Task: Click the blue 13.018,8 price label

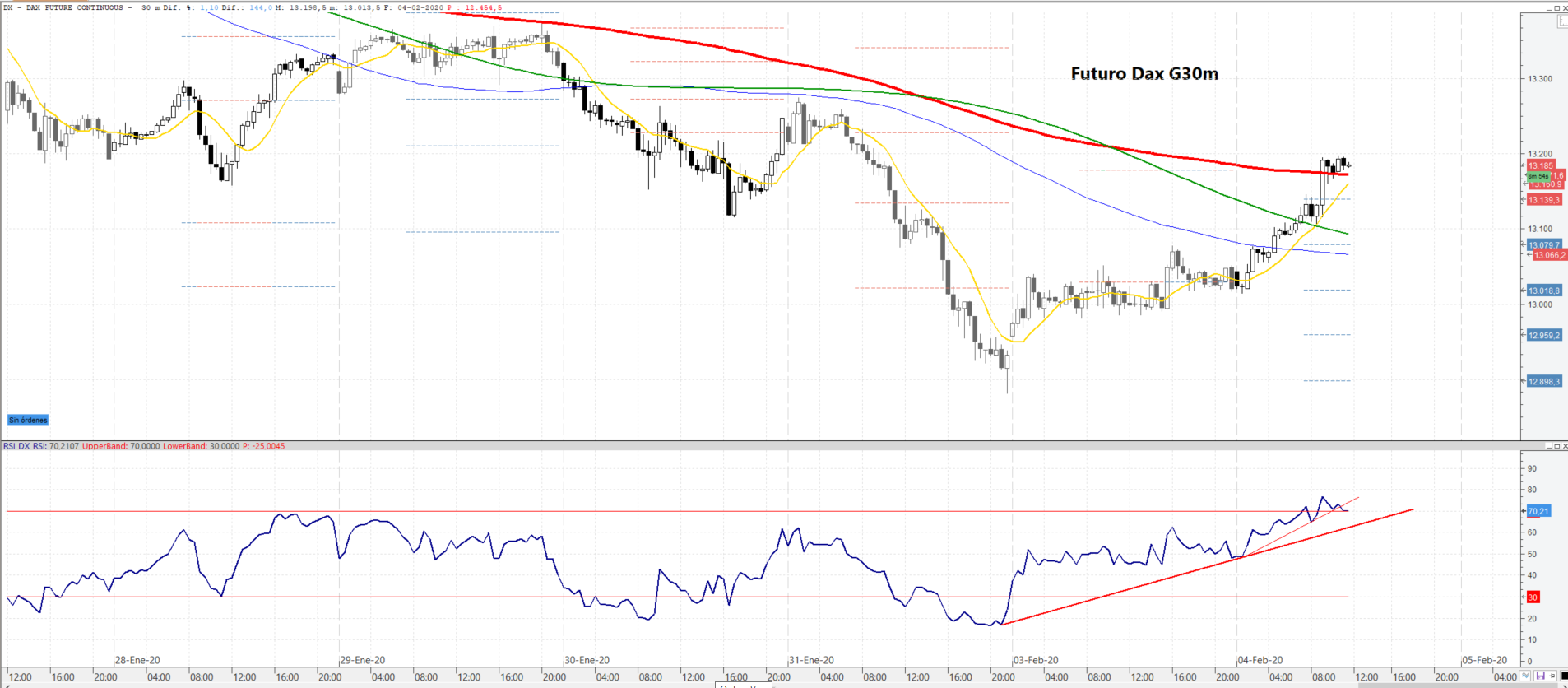Action: coord(1544,291)
